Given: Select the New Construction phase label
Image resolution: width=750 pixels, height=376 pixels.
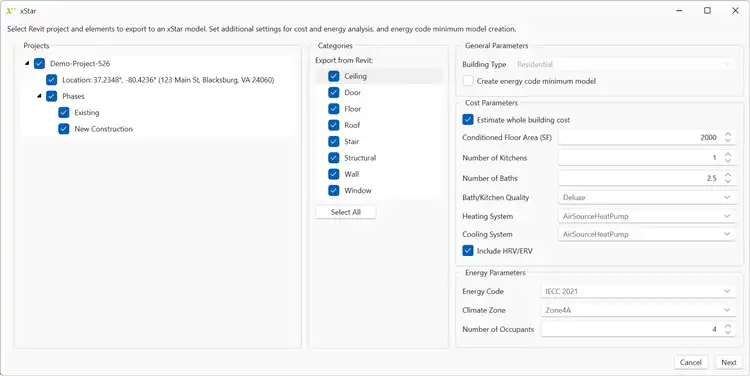Looking at the screenshot, I should point(103,129).
